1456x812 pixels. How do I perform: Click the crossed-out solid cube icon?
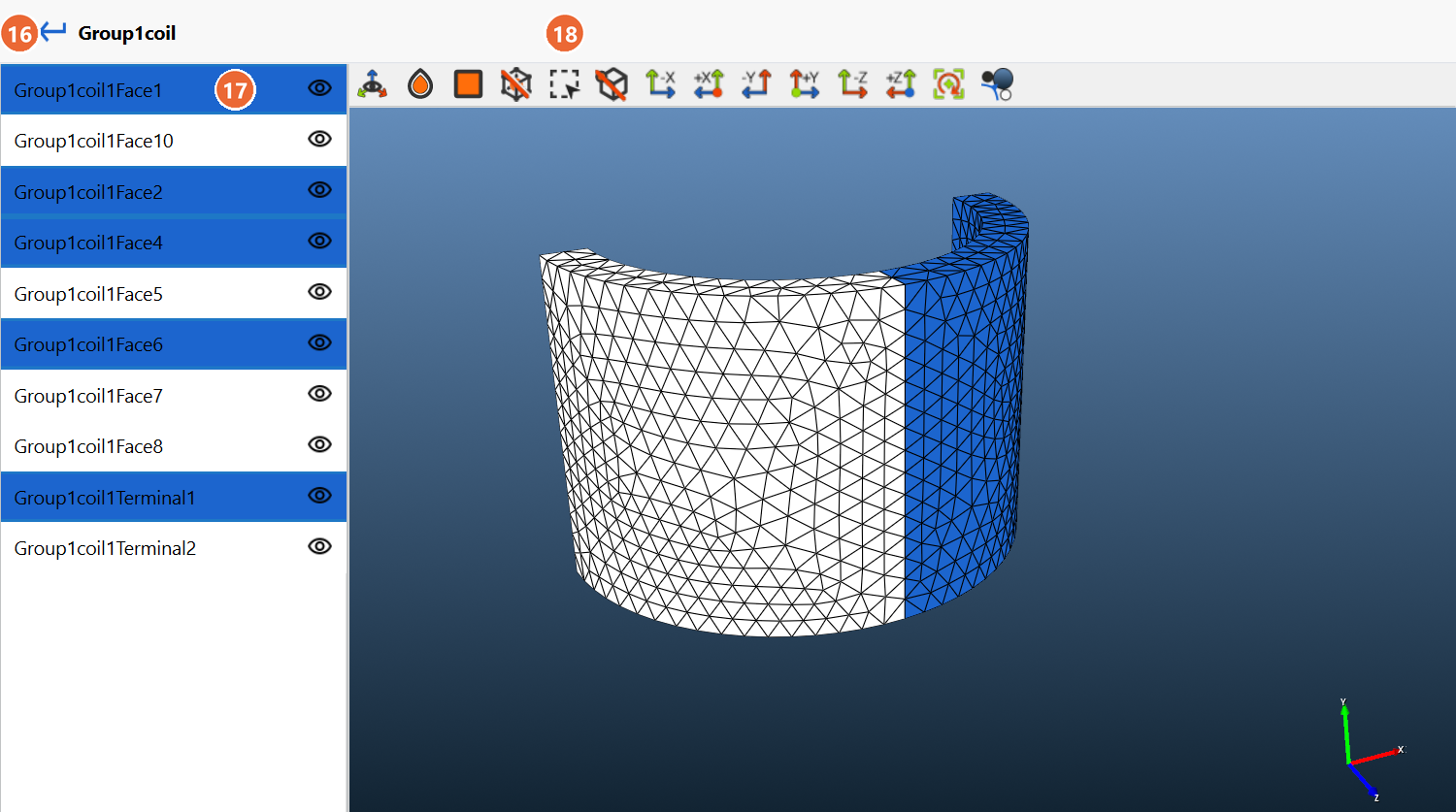(612, 84)
